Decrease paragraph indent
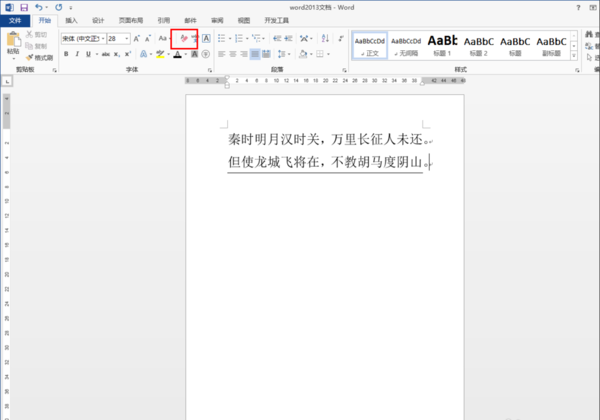The width and height of the screenshot is (600, 420). pos(277,38)
